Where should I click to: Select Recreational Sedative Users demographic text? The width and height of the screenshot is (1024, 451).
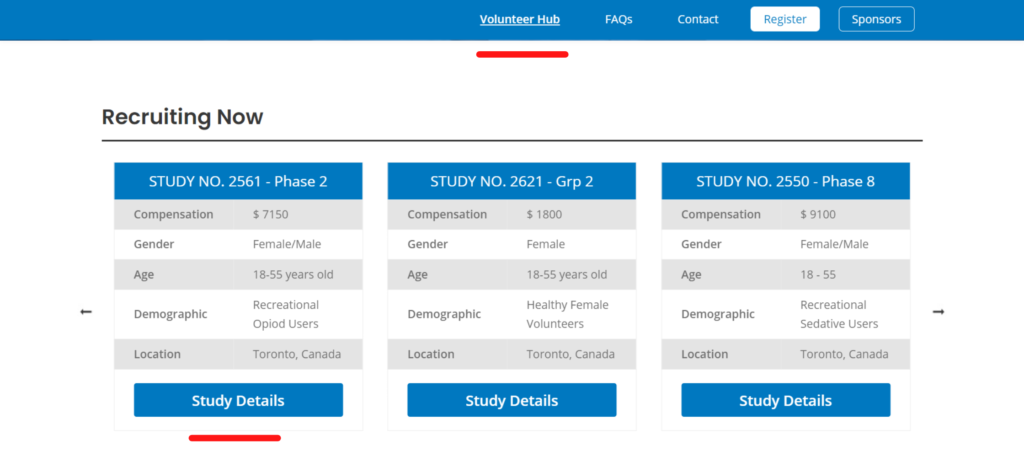(x=839, y=314)
